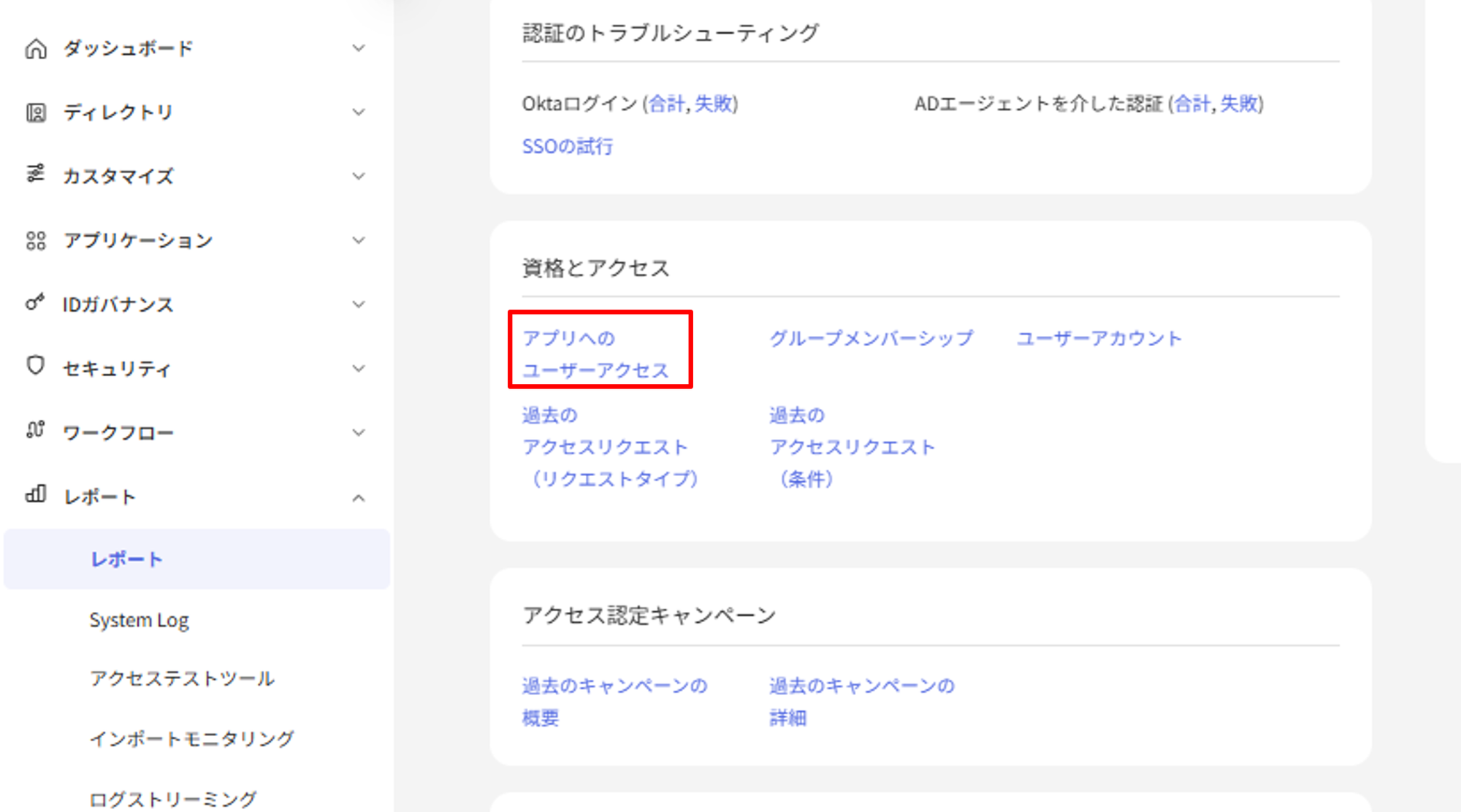Select アクセステストツール menu item
1461x812 pixels.
[182, 678]
